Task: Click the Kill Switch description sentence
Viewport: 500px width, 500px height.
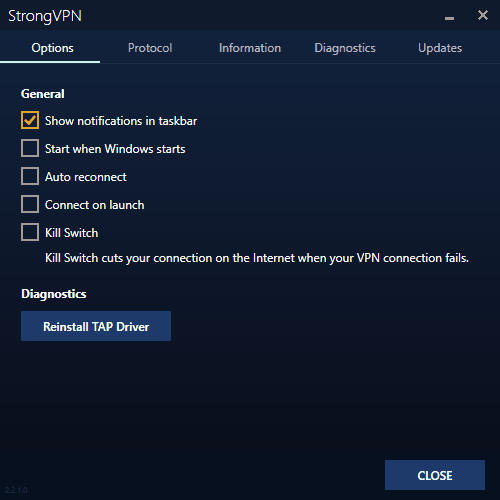Action: tap(257, 258)
